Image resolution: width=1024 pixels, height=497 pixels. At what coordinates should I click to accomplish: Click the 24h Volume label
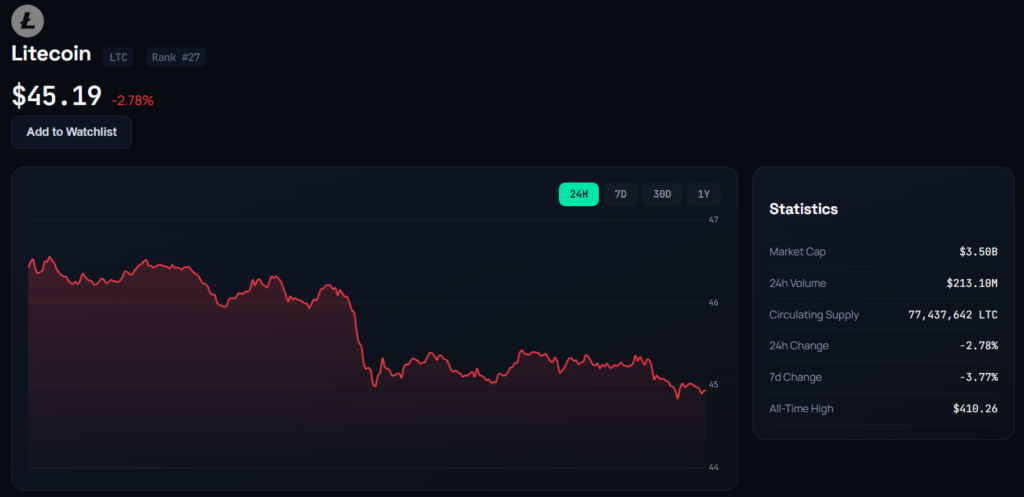click(797, 283)
